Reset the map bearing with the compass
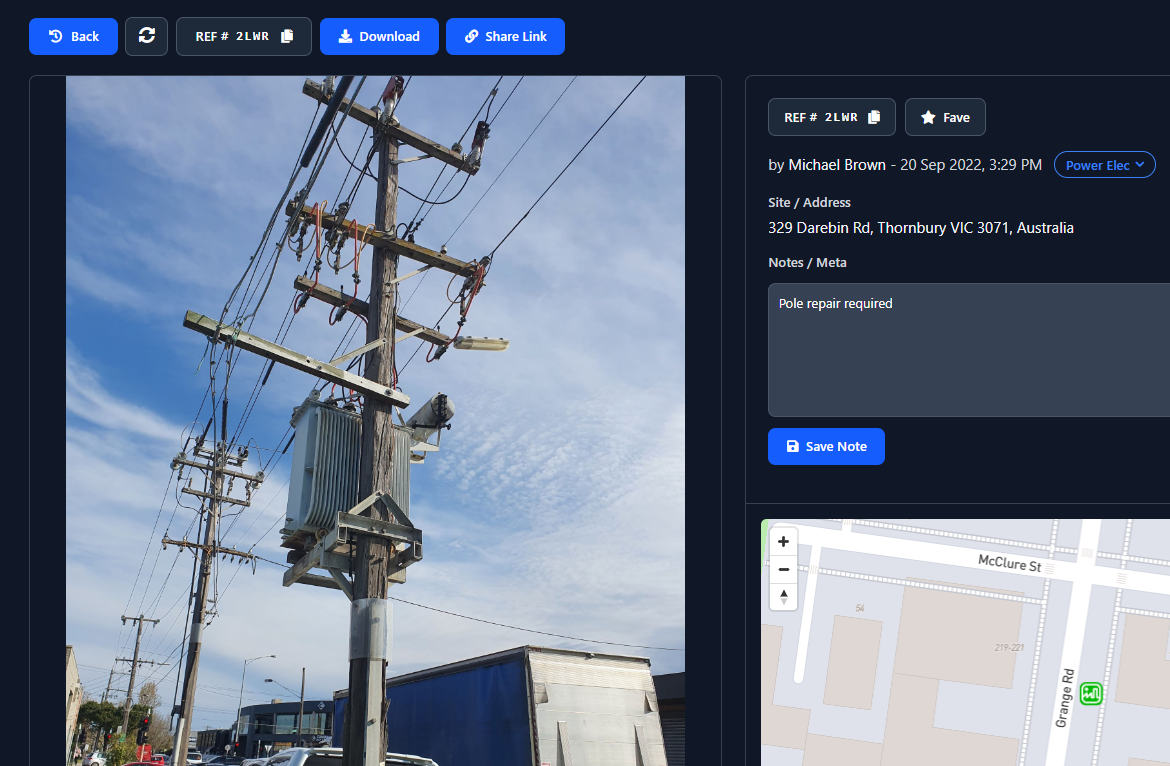The width and height of the screenshot is (1170, 766). 783,597
